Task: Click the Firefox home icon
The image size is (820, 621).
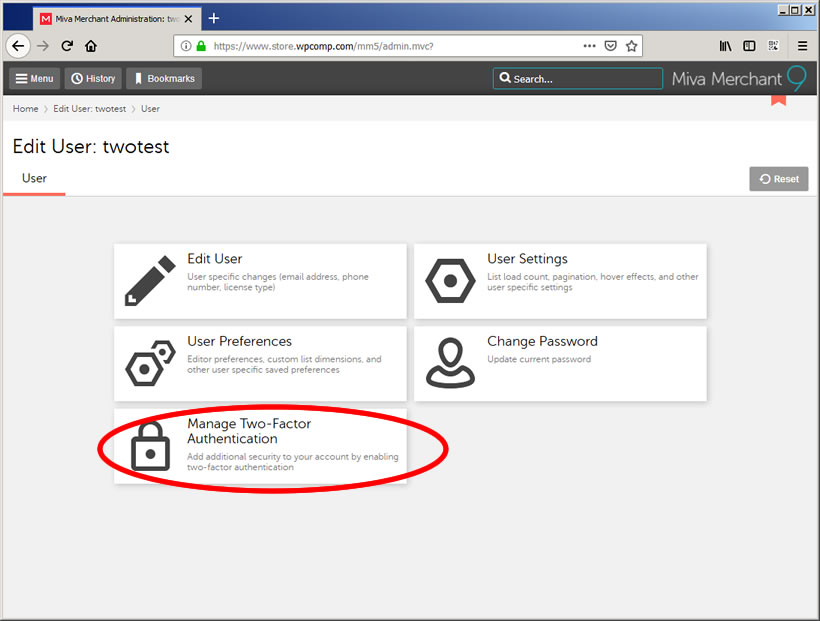Action: [91, 46]
